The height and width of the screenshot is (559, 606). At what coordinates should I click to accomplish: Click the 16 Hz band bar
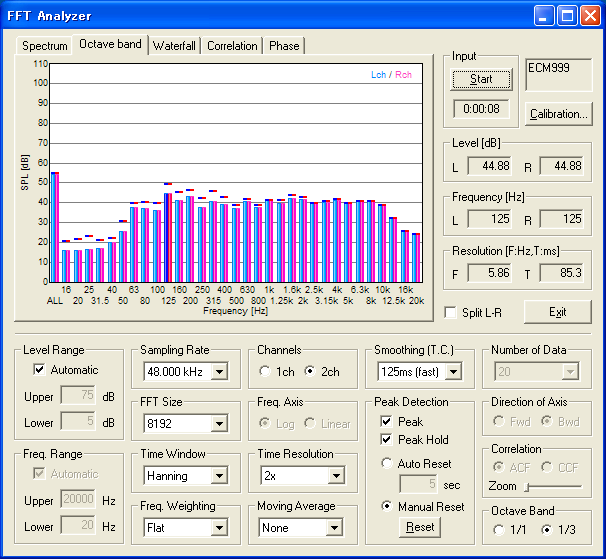pos(66,266)
